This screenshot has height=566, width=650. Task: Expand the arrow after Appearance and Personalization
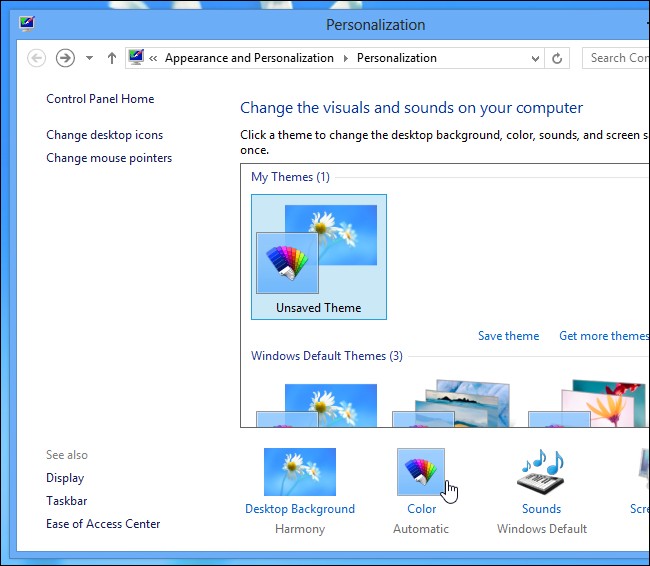(346, 58)
